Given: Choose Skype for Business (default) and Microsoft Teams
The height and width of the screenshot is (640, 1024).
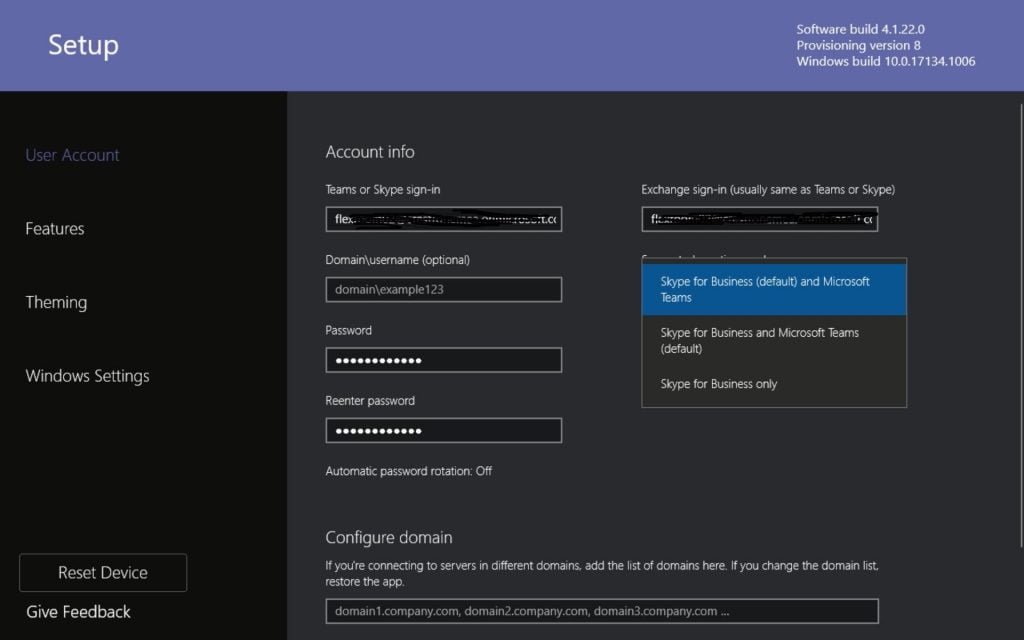Looking at the screenshot, I should [773, 289].
